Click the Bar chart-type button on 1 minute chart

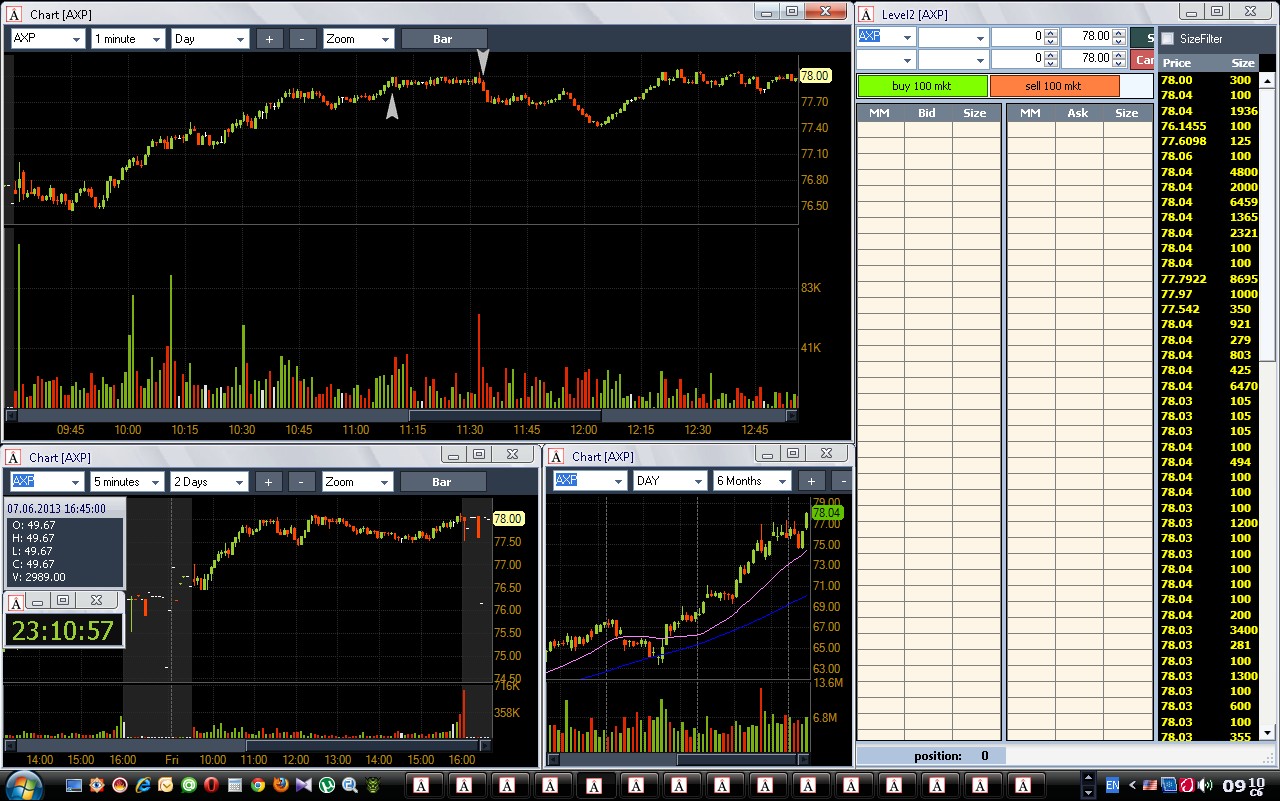pyautogui.click(x=442, y=39)
